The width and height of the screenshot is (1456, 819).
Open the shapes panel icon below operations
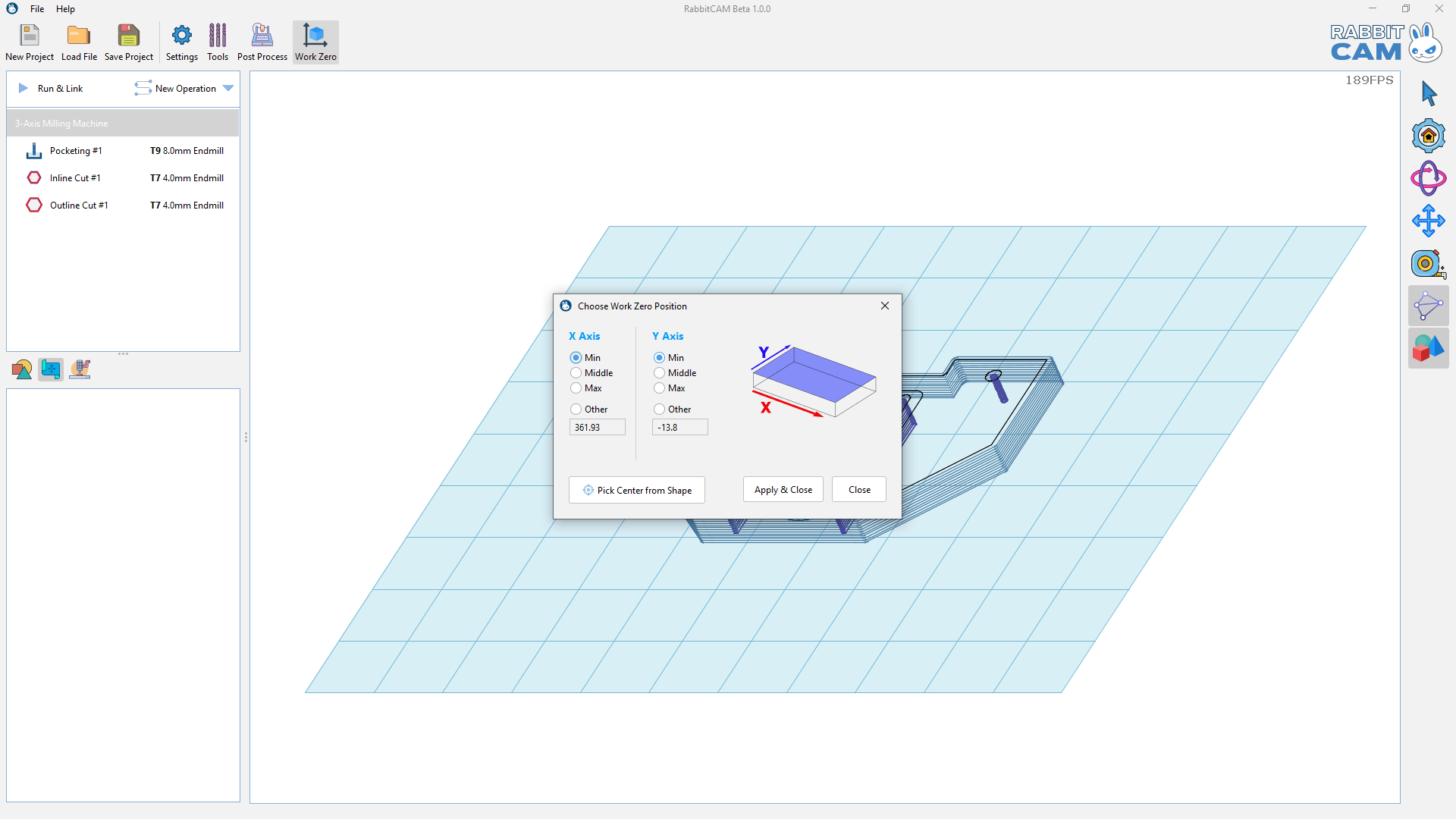[x=22, y=369]
